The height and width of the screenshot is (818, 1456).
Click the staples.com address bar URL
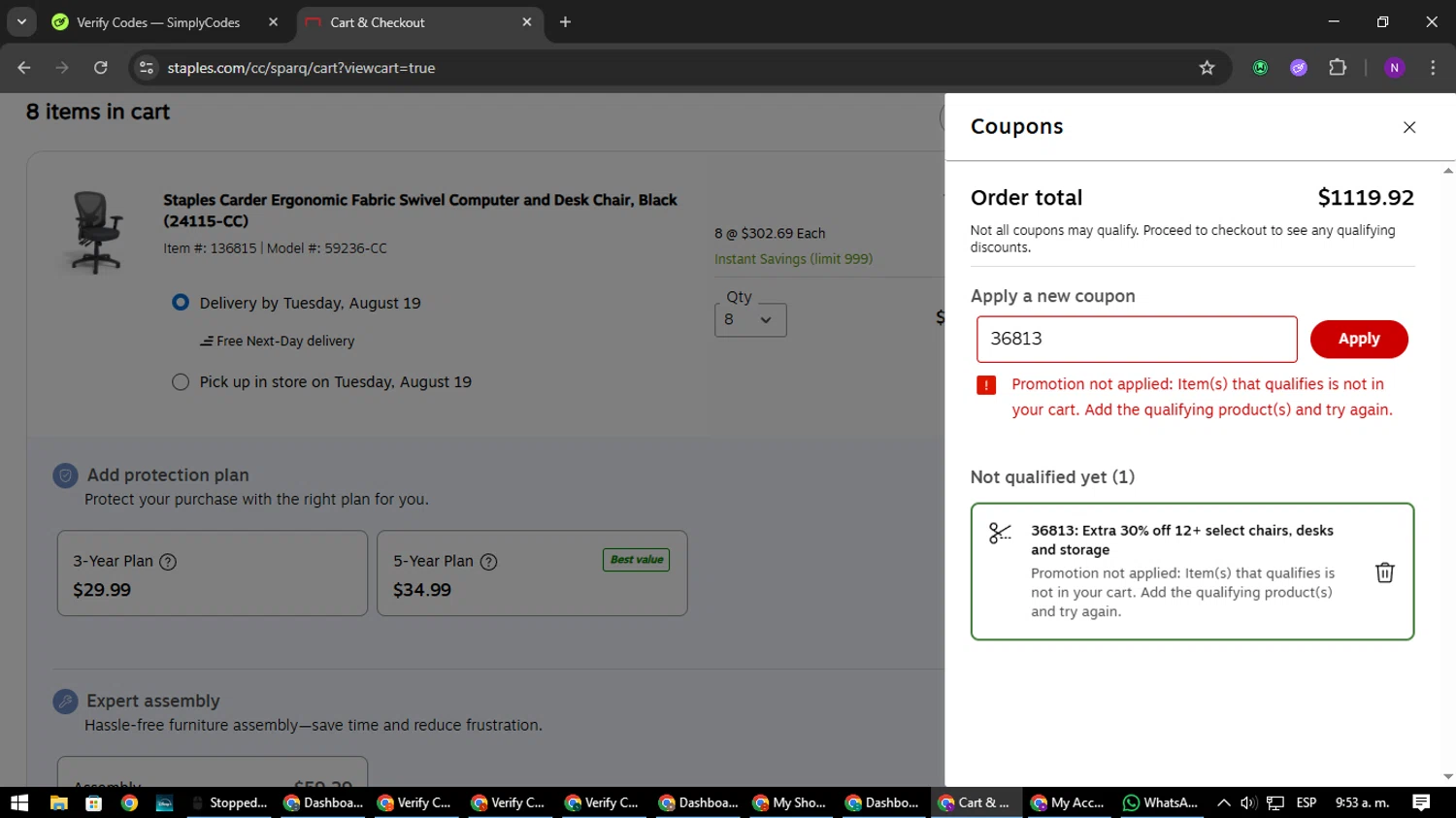301,68
